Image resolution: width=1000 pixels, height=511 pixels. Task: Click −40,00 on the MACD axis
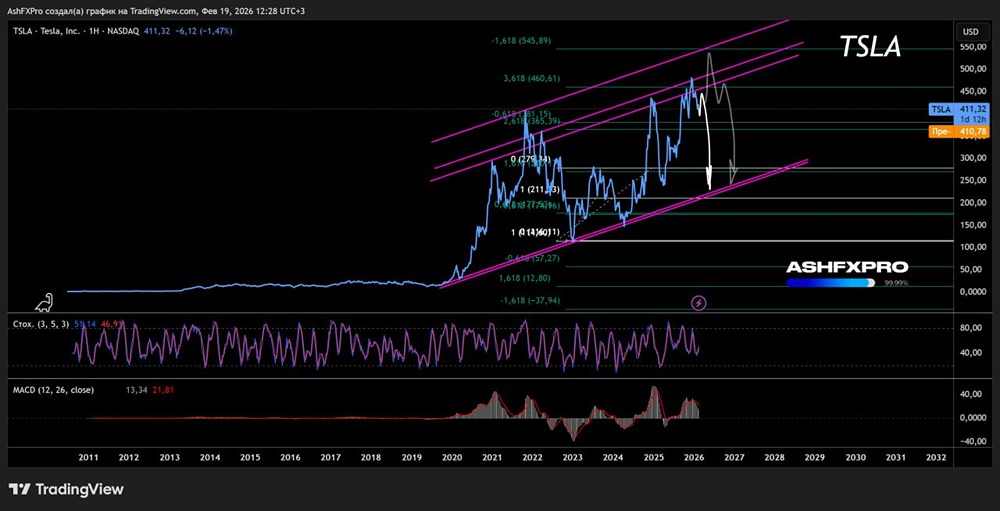point(971,441)
